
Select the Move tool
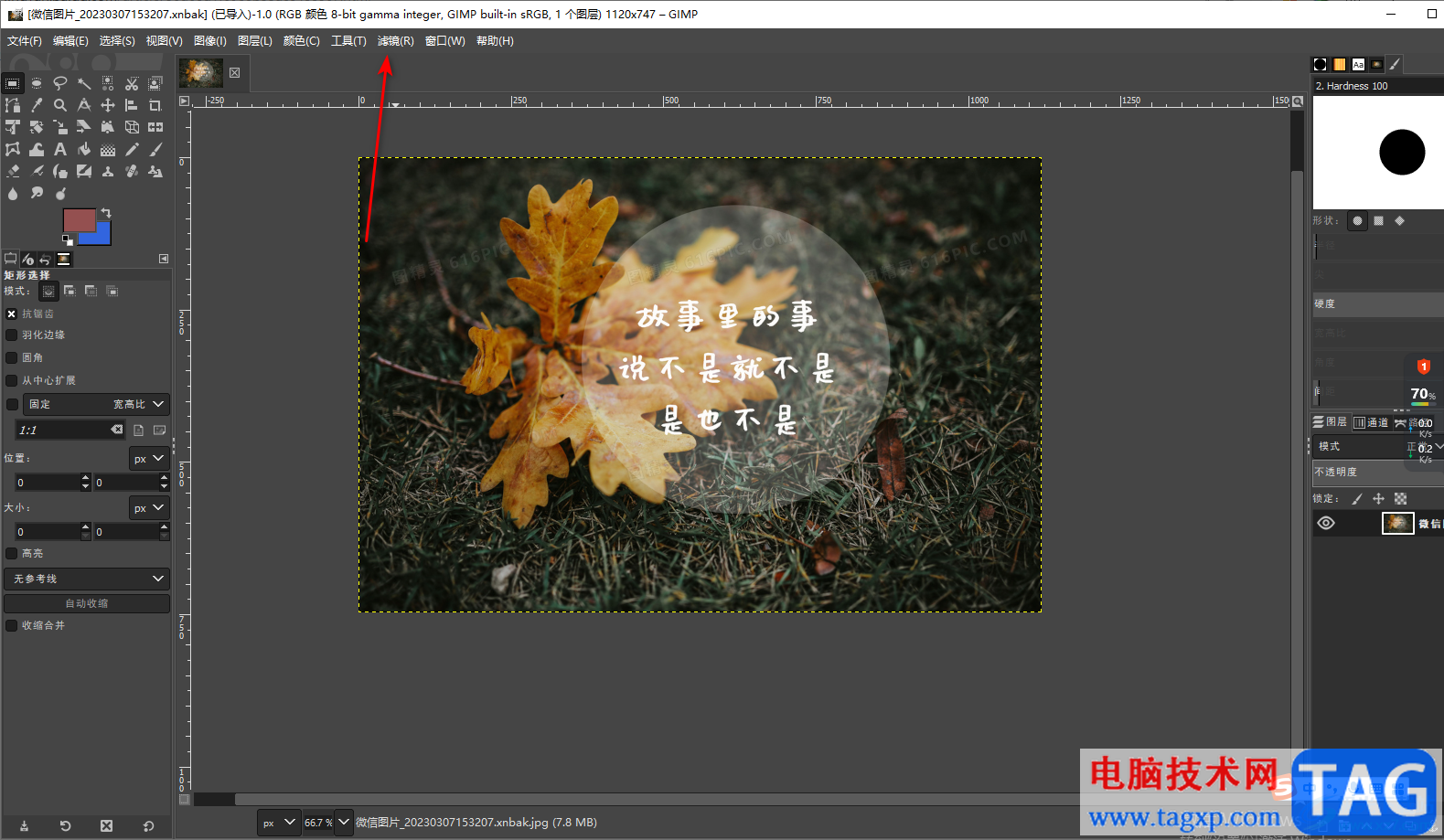[x=108, y=105]
